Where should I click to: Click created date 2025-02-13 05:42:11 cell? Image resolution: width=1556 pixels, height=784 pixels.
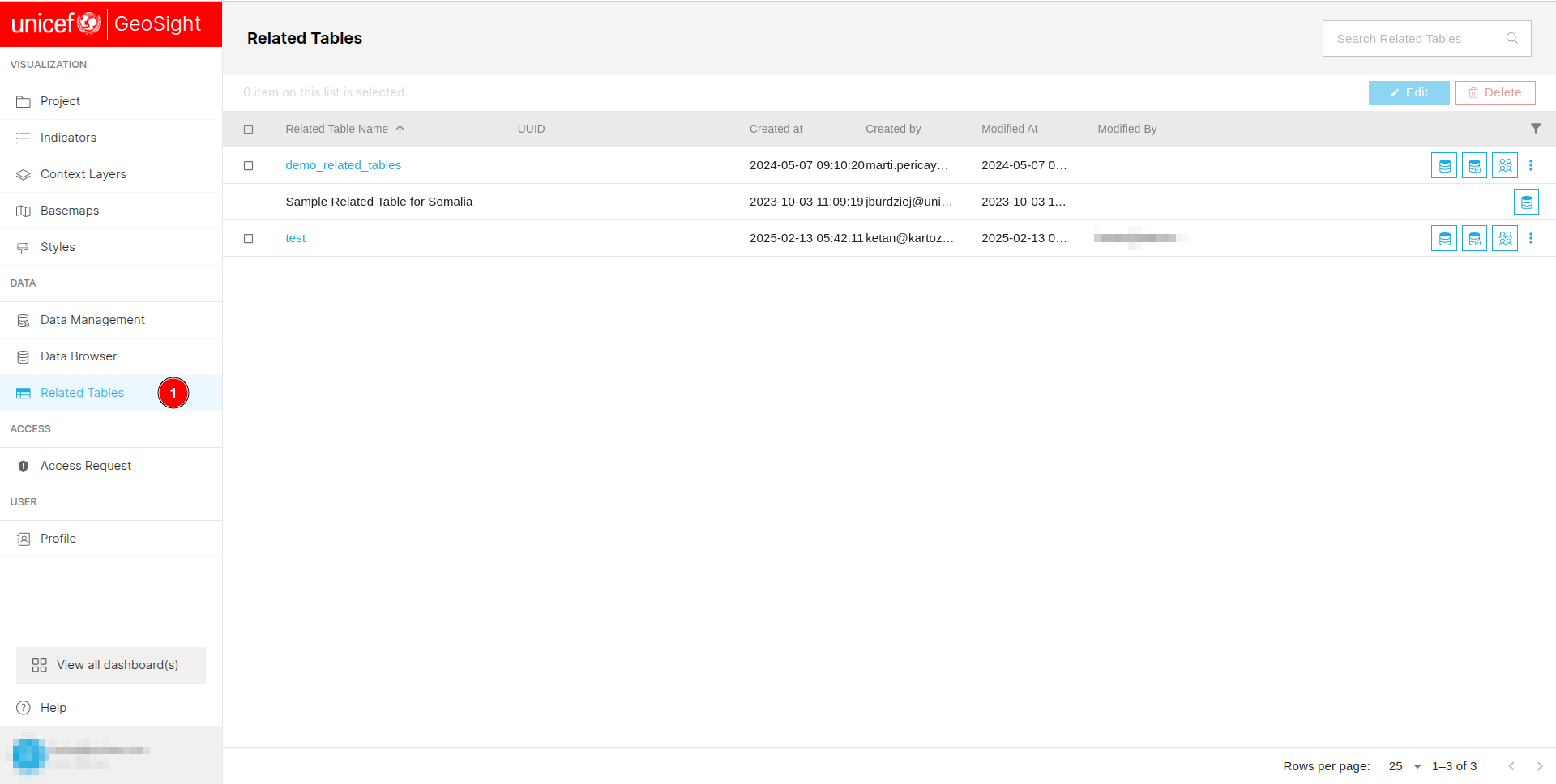[807, 238]
